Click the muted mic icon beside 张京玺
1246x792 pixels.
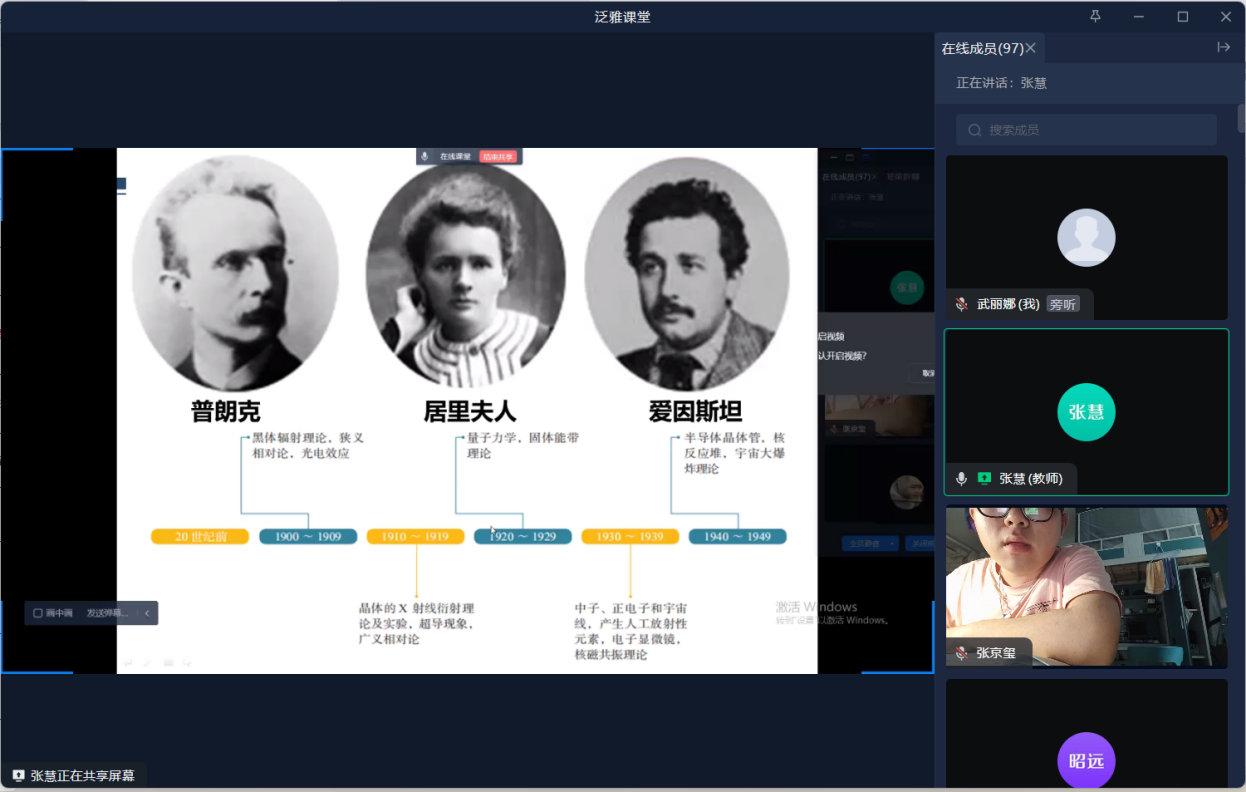pyautogui.click(x=962, y=653)
